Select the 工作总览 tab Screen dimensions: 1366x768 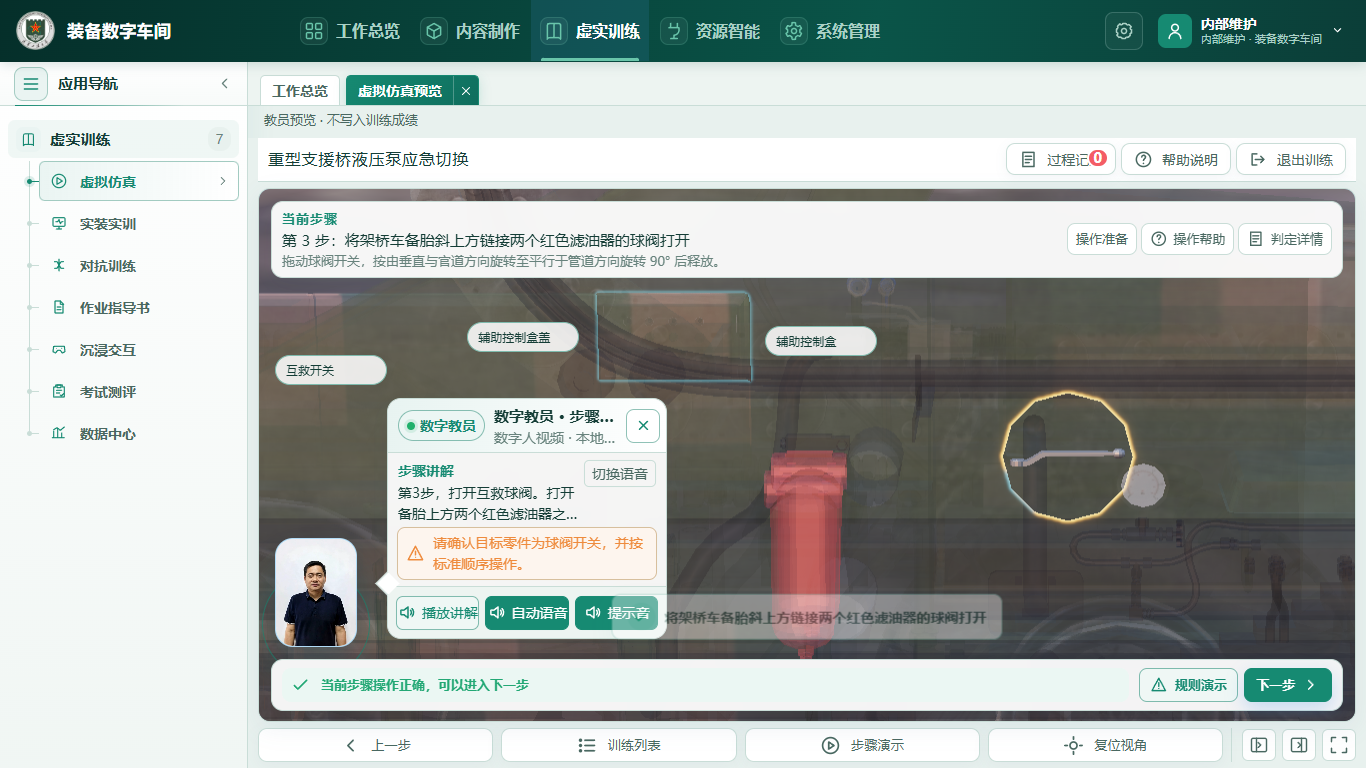point(300,91)
